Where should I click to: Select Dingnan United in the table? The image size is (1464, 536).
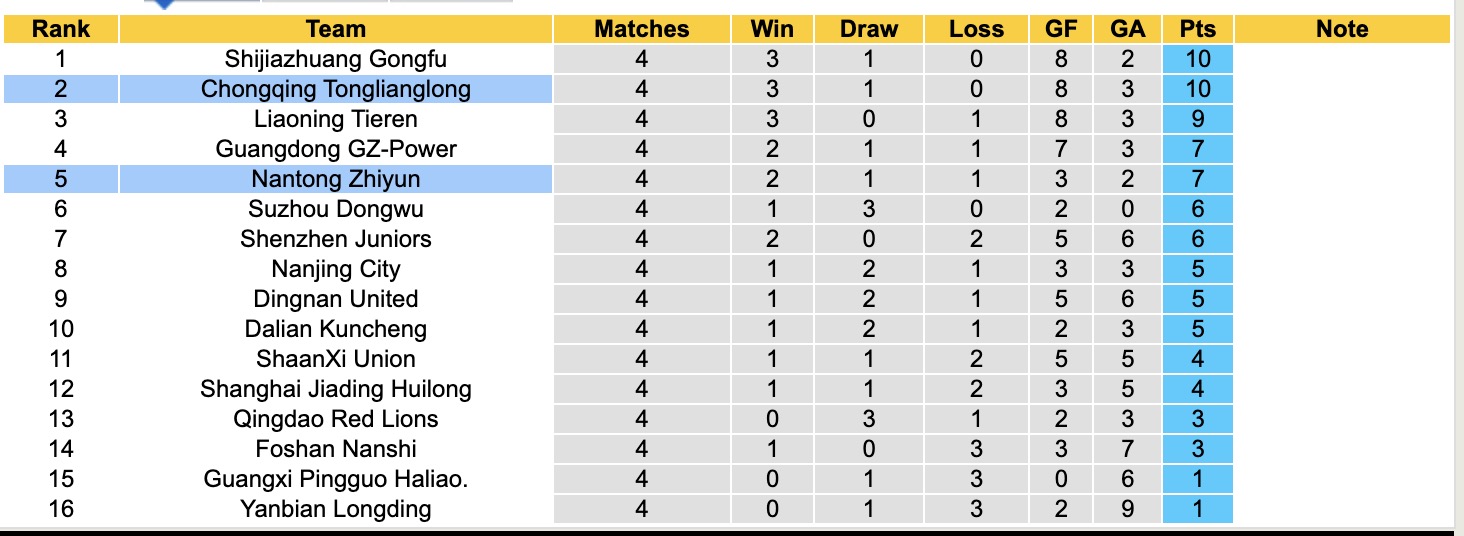pyautogui.click(x=335, y=299)
